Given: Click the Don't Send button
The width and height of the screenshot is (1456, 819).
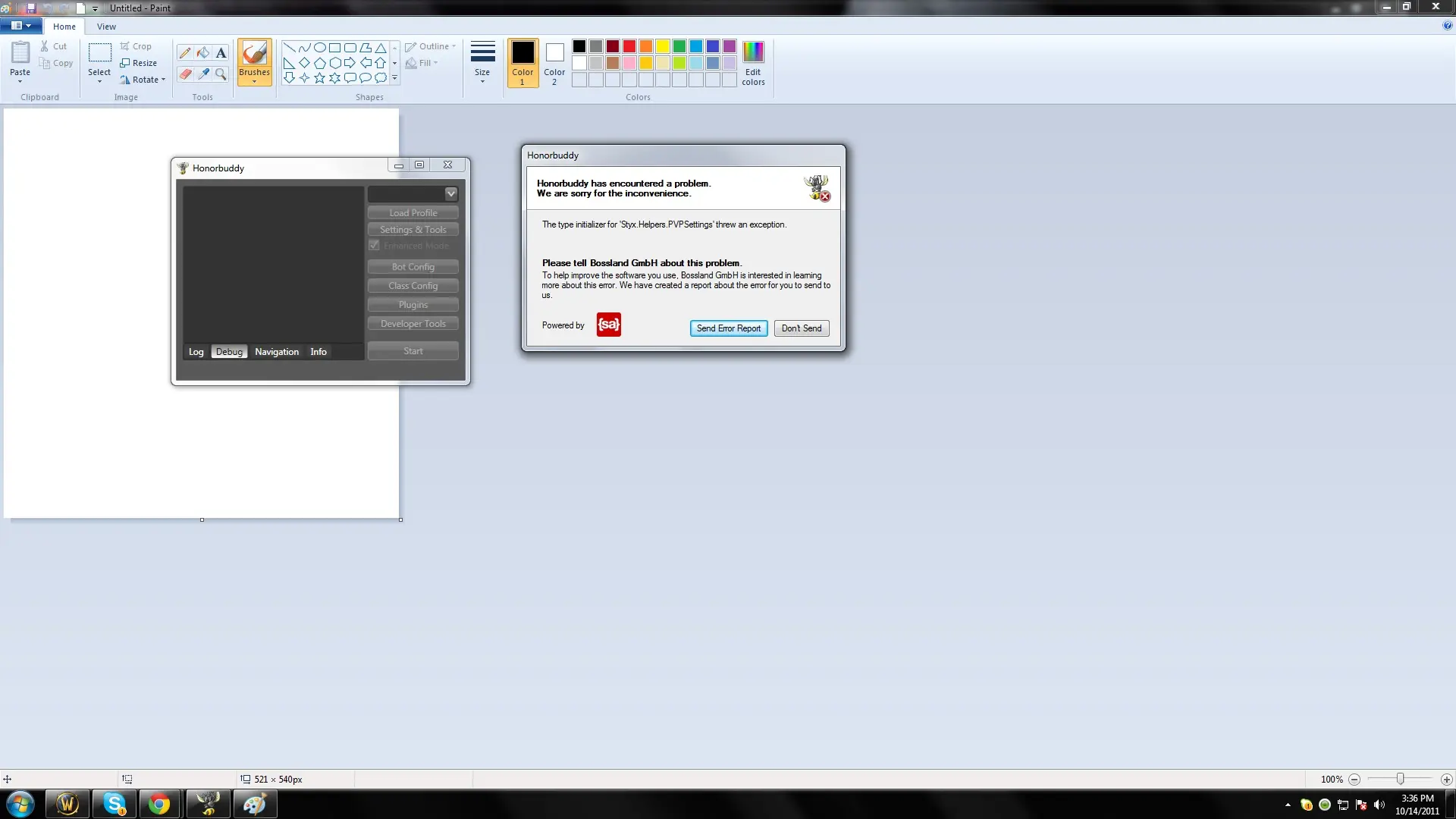Looking at the screenshot, I should pos(802,328).
